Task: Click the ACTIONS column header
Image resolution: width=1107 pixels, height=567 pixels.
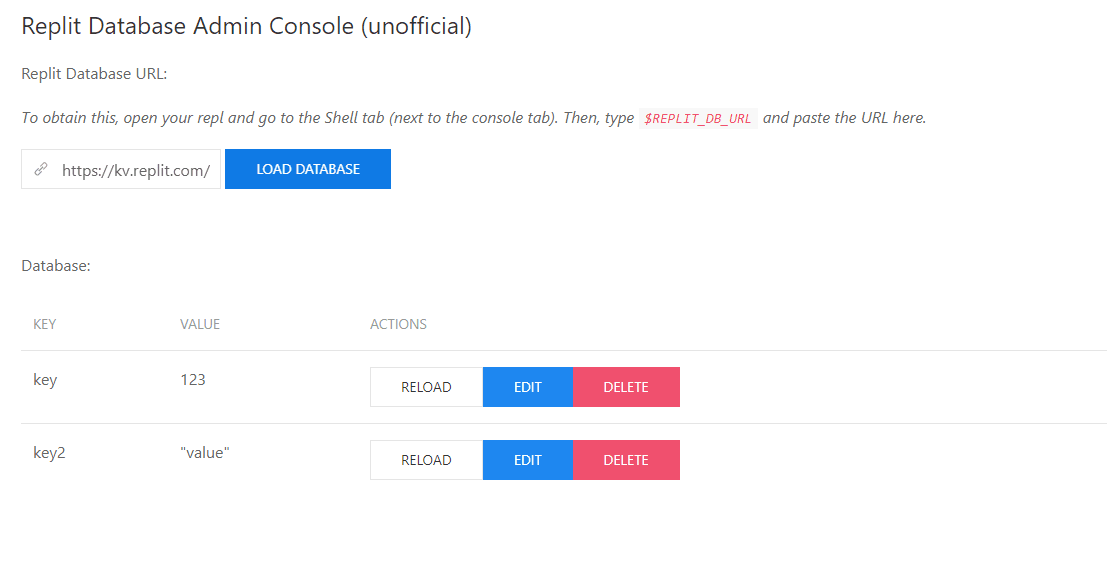Action: coord(398,324)
